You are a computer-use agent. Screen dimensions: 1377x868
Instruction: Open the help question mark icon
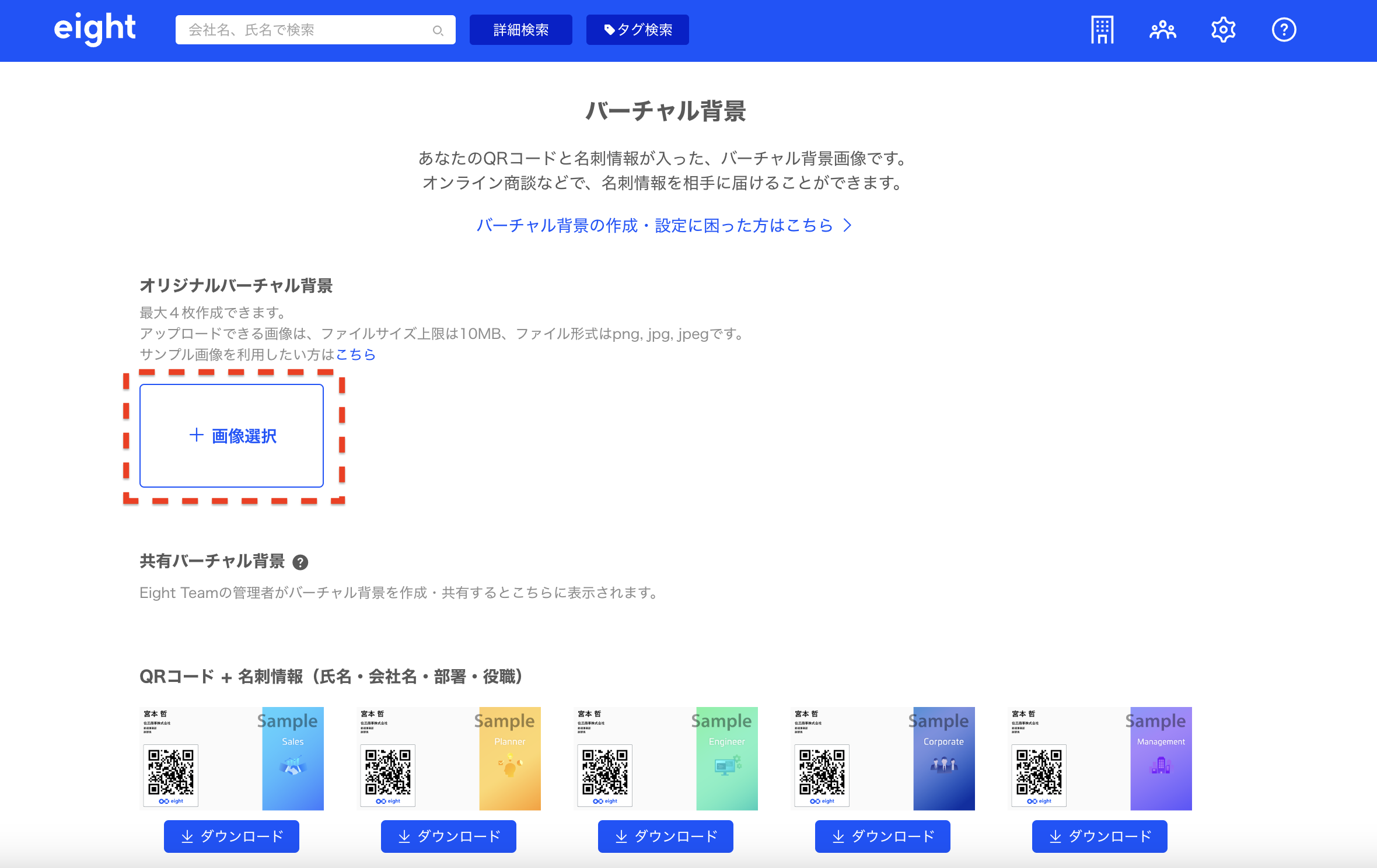click(x=1284, y=30)
